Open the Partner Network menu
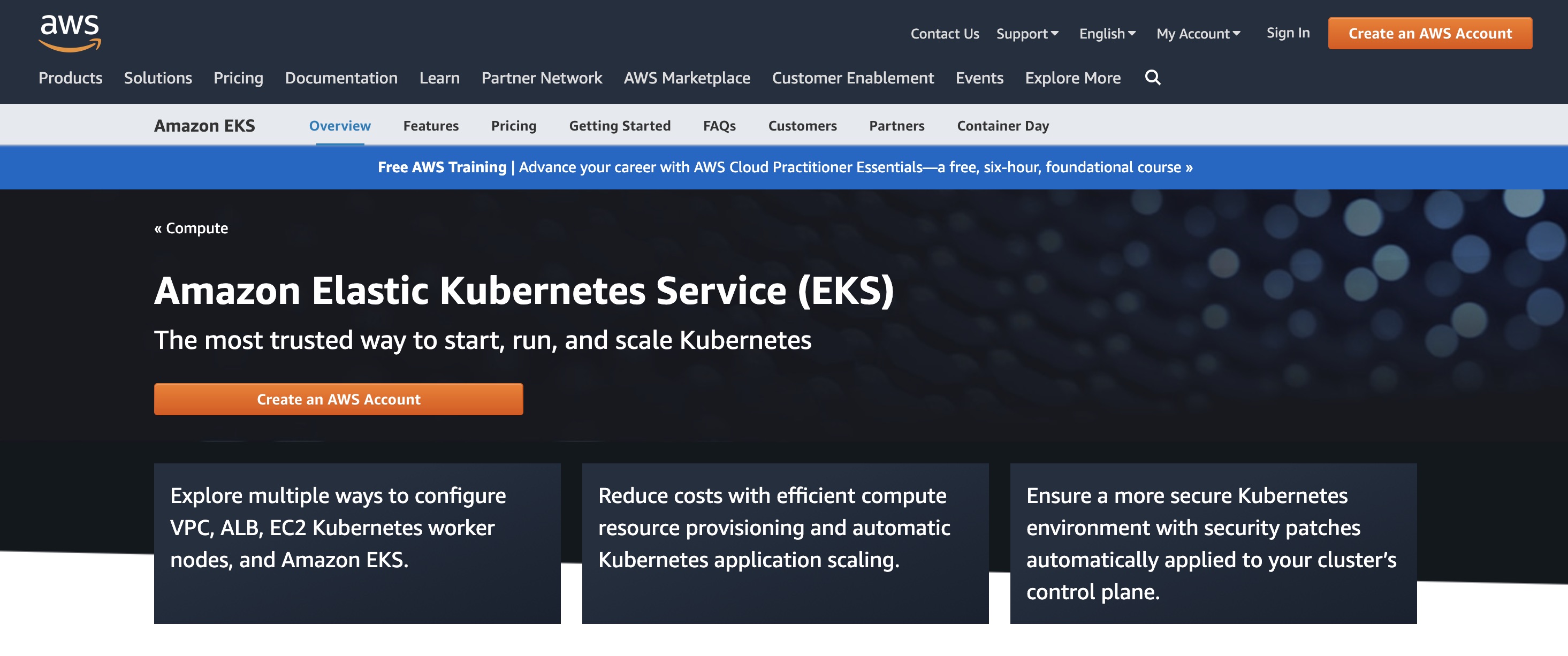Screen dimensions: 1568x656 pyautogui.click(x=542, y=78)
